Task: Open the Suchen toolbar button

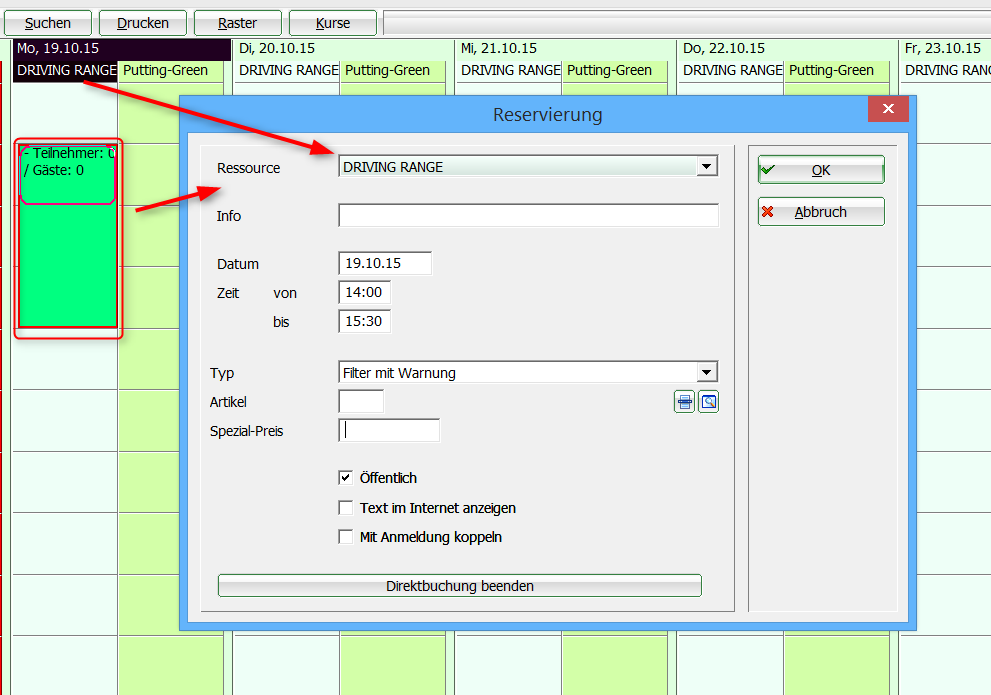Action: point(48,23)
